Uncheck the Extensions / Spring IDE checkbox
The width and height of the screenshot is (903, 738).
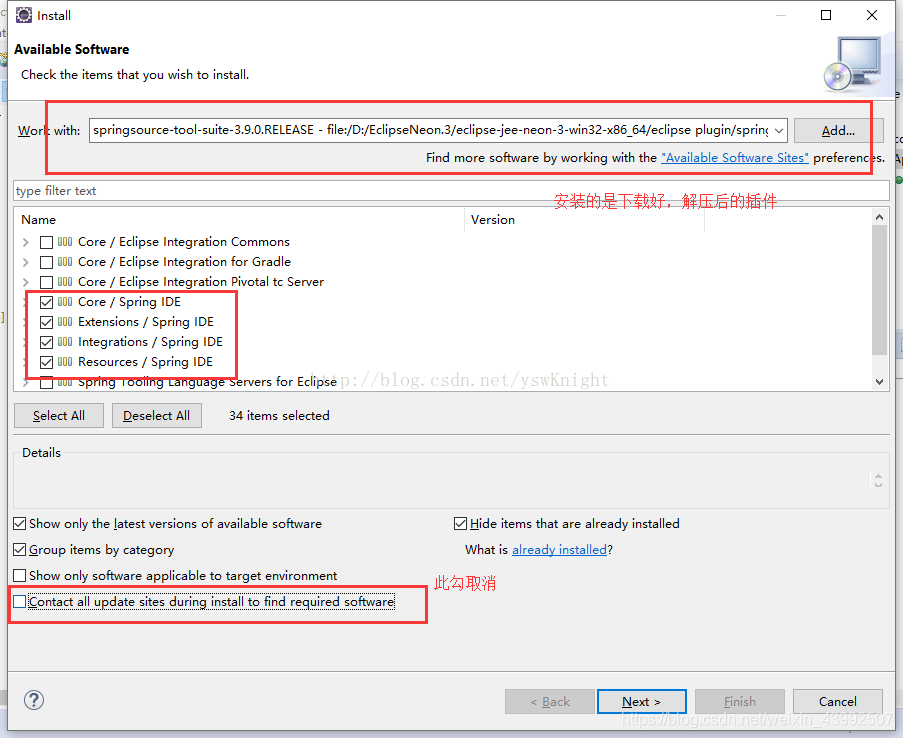47,322
